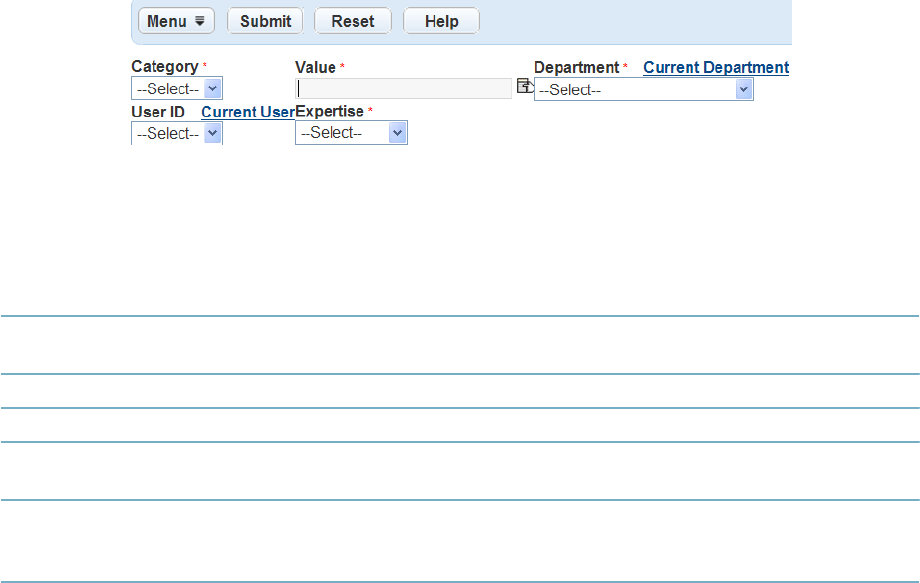This screenshot has width=920, height=583.
Task: Open the lookup icon beside Value field
Action: click(x=525, y=86)
